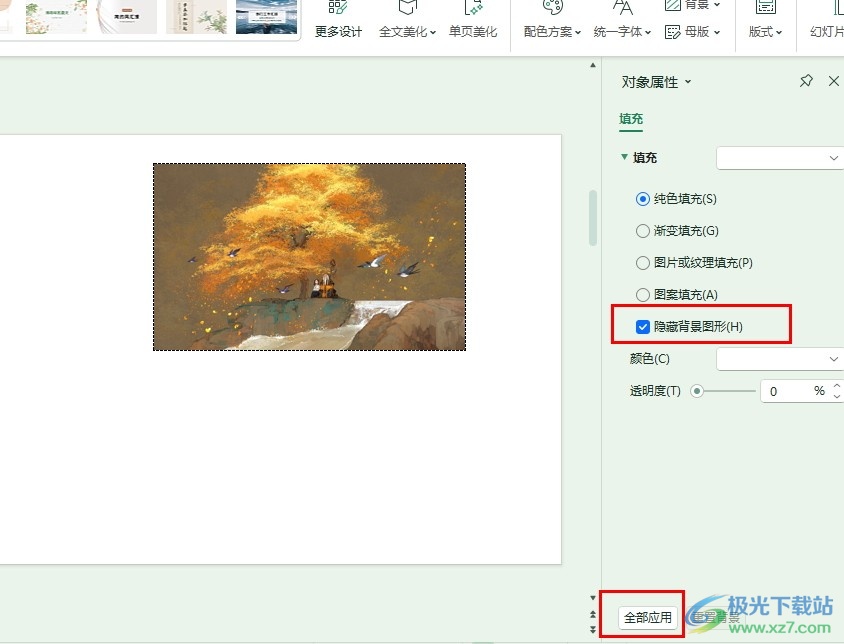Image resolution: width=844 pixels, height=644 pixels.
Task: Apply the blue ocean design thumbnail
Action: coord(266,17)
